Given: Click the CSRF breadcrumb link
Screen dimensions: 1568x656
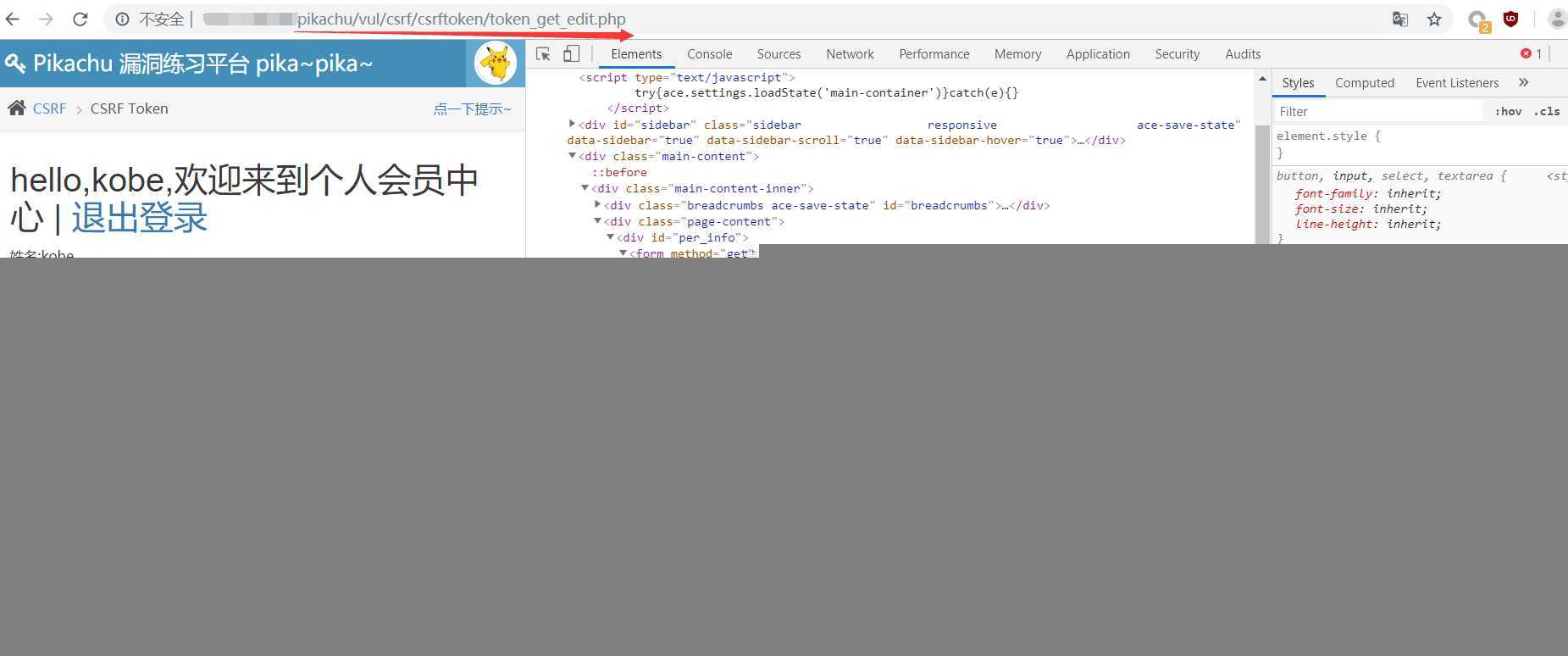Looking at the screenshot, I should 49,108.
